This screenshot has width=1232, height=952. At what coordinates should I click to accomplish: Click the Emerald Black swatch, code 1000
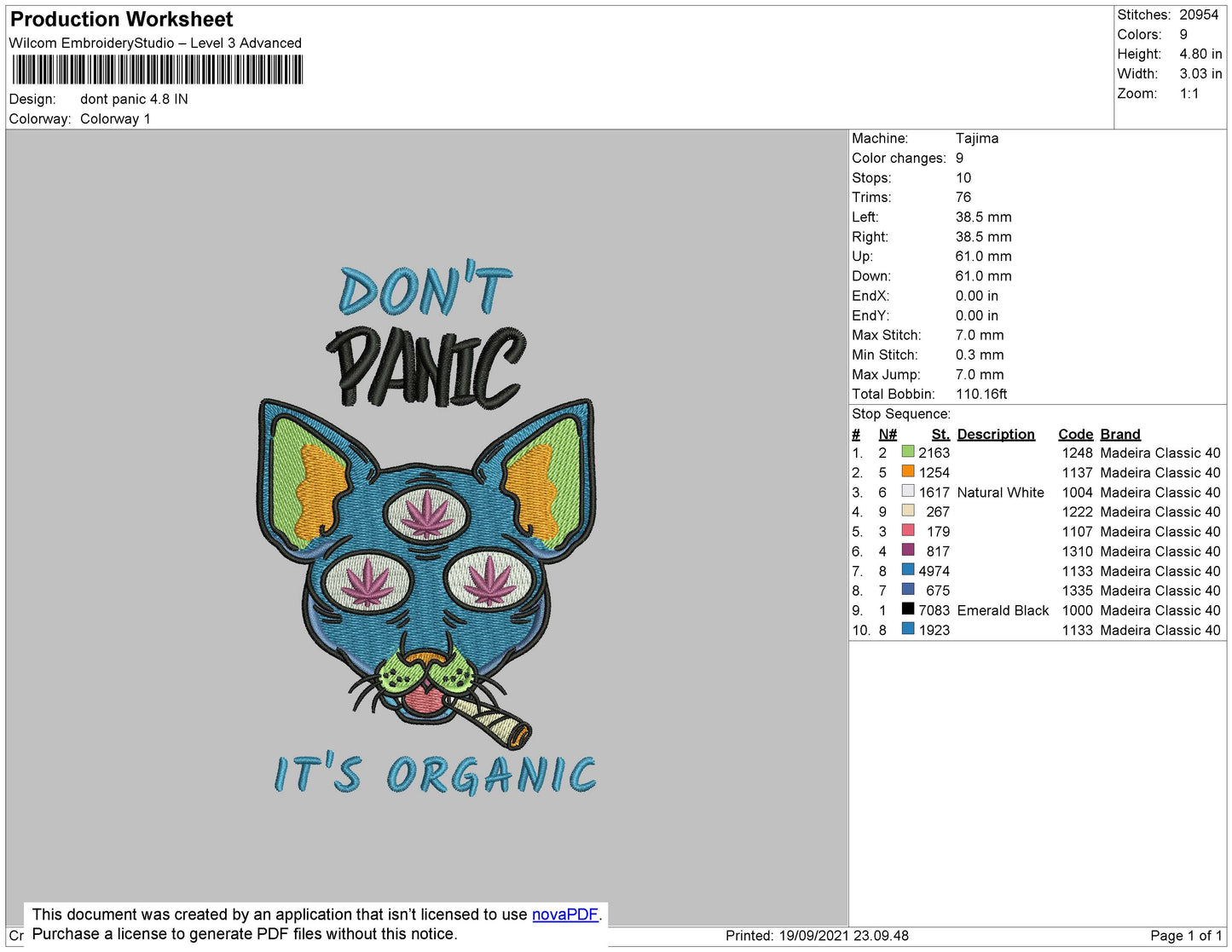pyautogui.click(x=908, y=609)
